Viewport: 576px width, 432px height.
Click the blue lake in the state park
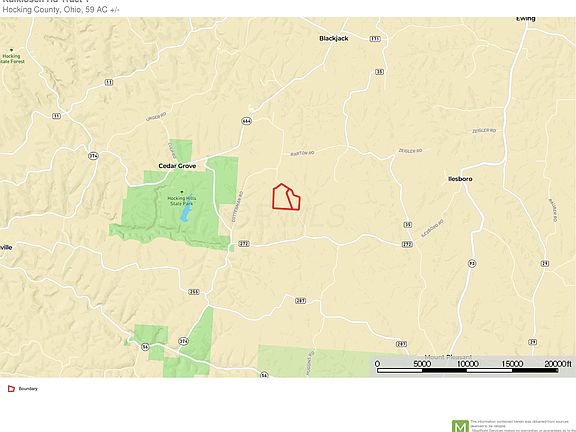pyautogui.click(x=186, y=211)
